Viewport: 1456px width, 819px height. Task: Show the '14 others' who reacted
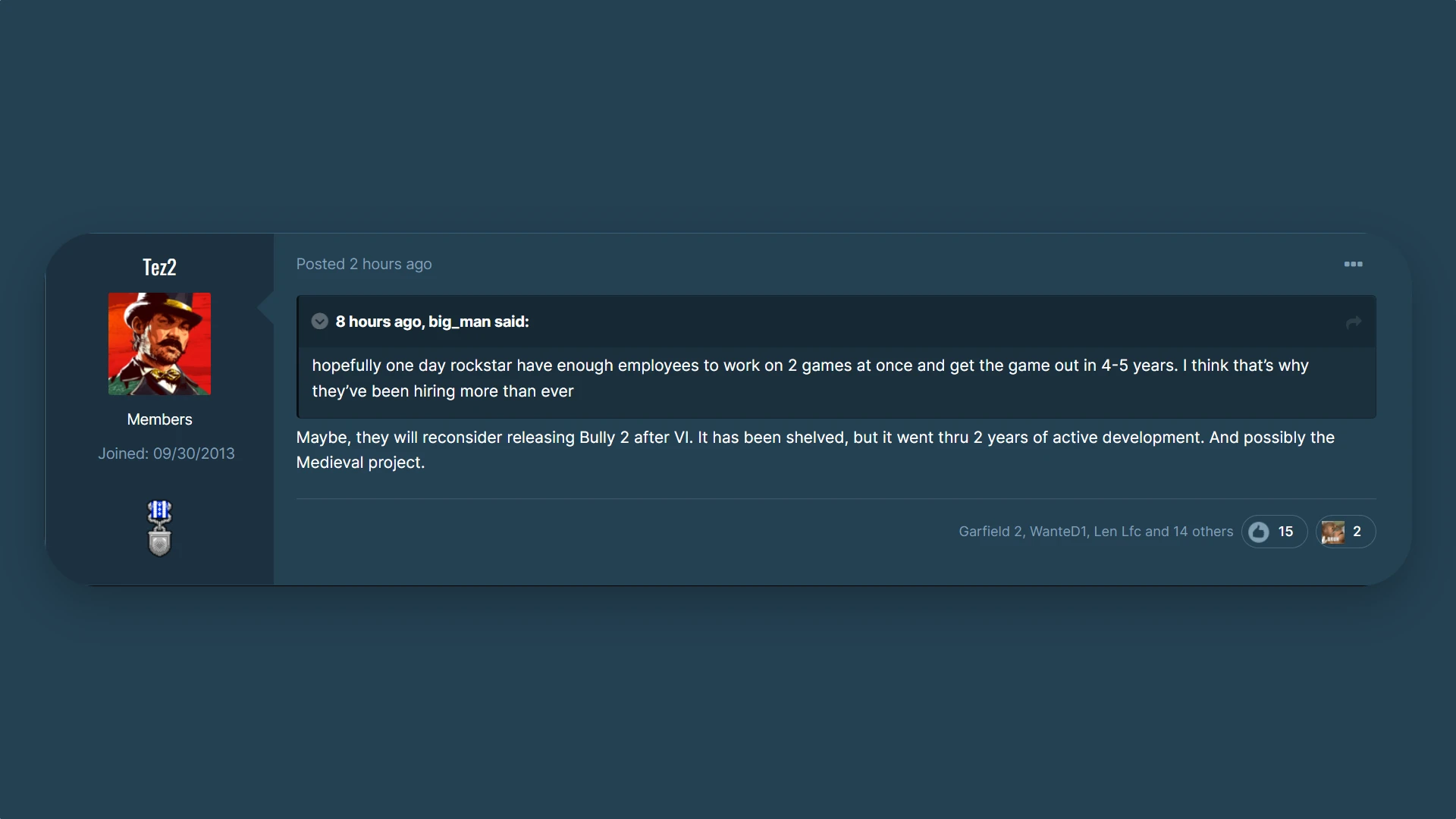click(1203, 532)
